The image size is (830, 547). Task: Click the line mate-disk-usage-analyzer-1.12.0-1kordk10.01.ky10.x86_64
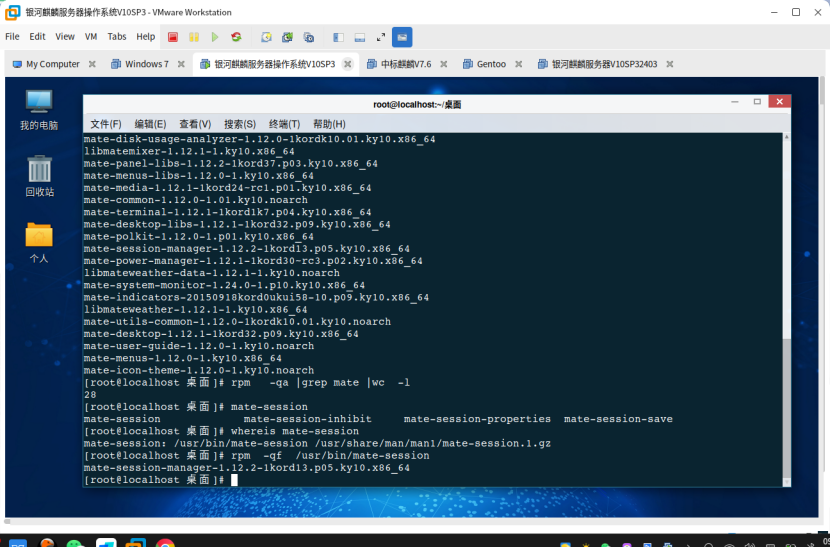coord(259,139)
